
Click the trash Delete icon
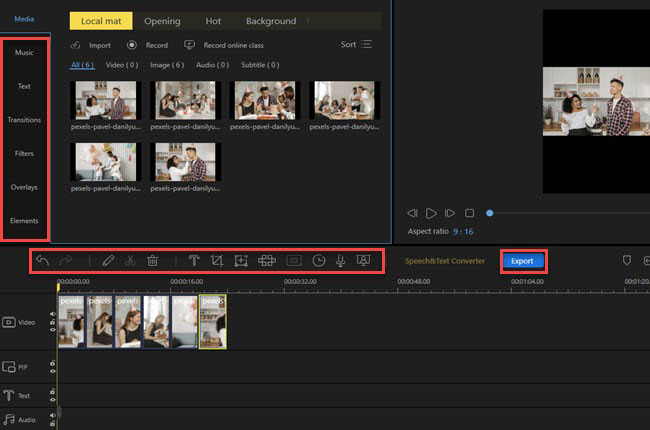point(152,260)
